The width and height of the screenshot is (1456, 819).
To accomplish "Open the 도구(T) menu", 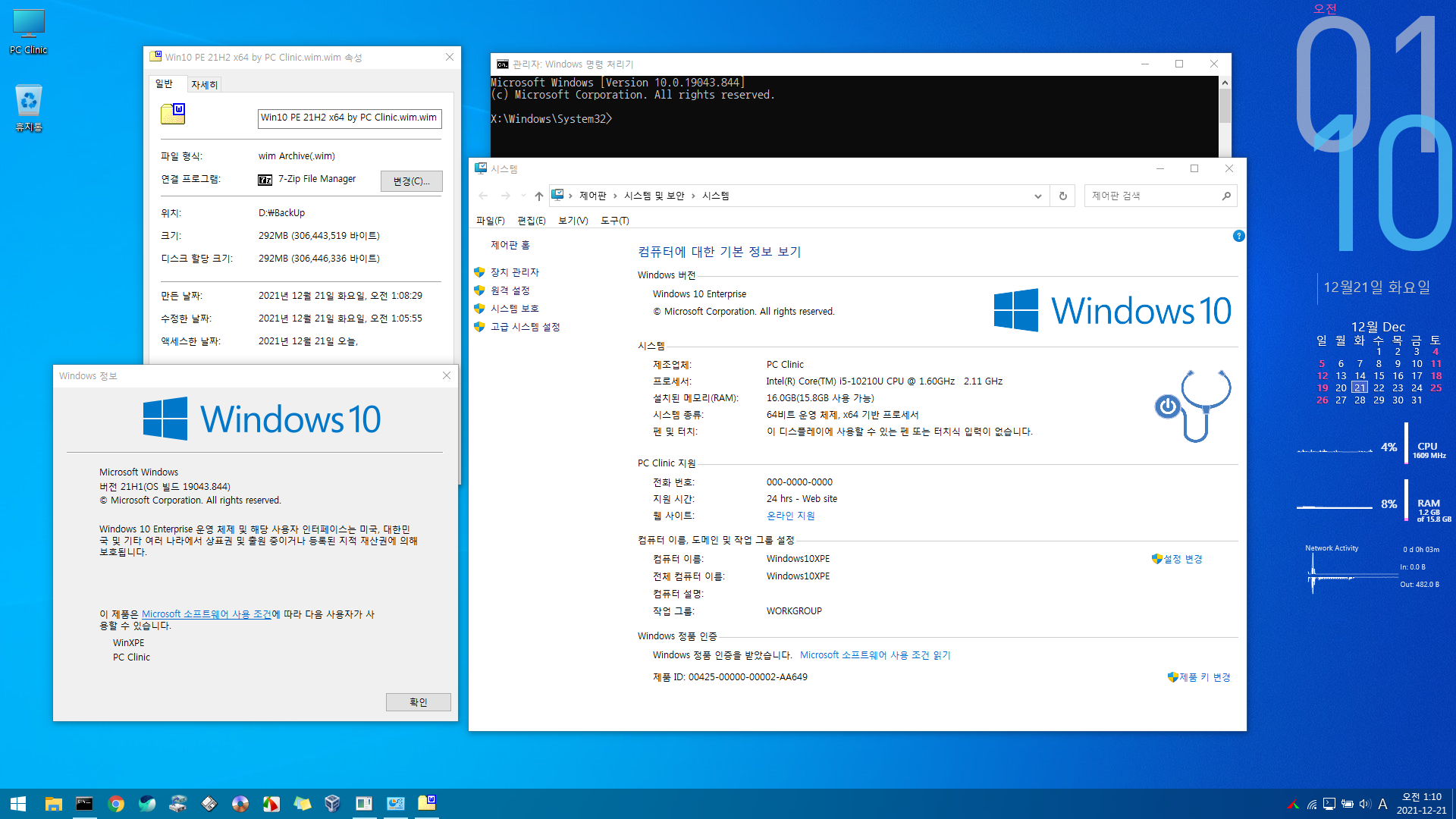I will [x=615, y=221].
